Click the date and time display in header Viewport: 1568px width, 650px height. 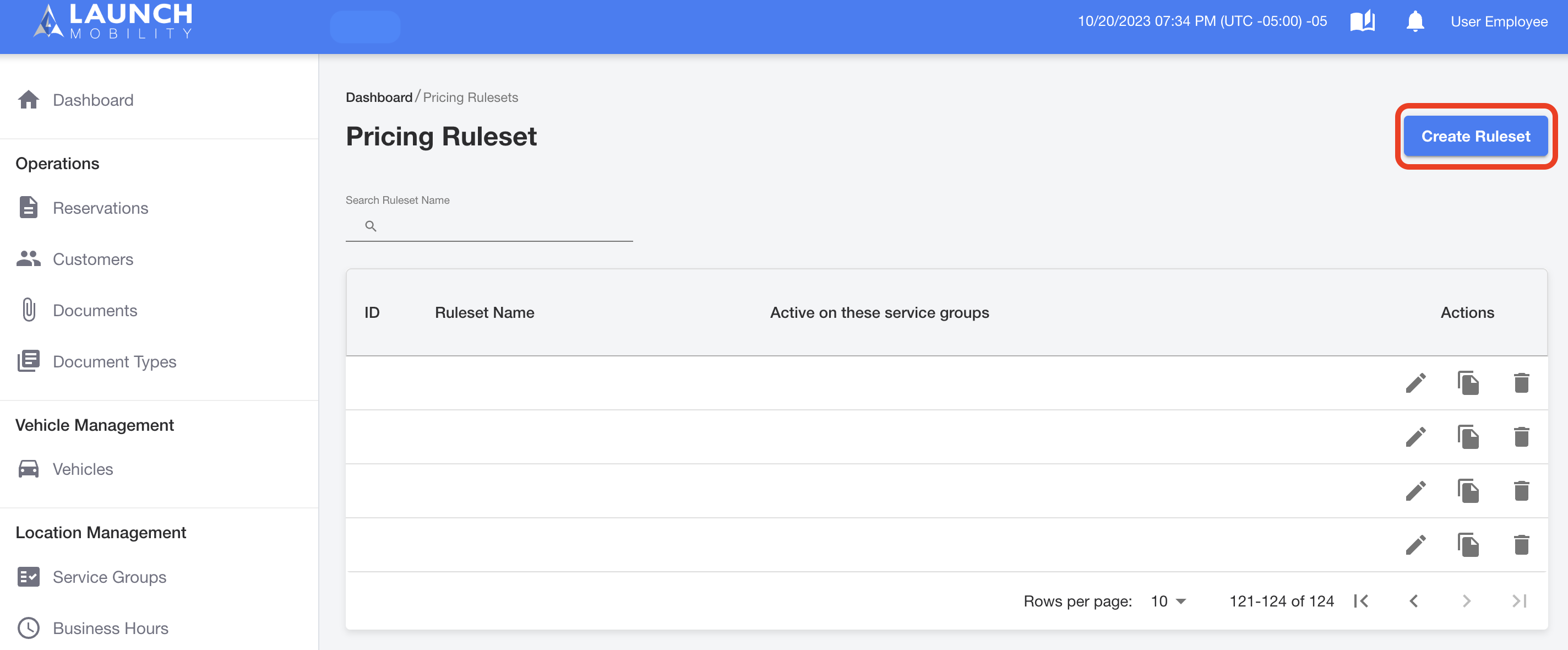tap(1202, 21)
